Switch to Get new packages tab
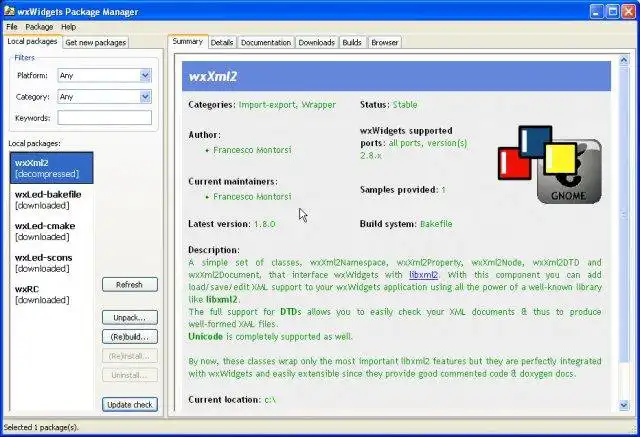The image size is (640, 437). tap(96, 42)
